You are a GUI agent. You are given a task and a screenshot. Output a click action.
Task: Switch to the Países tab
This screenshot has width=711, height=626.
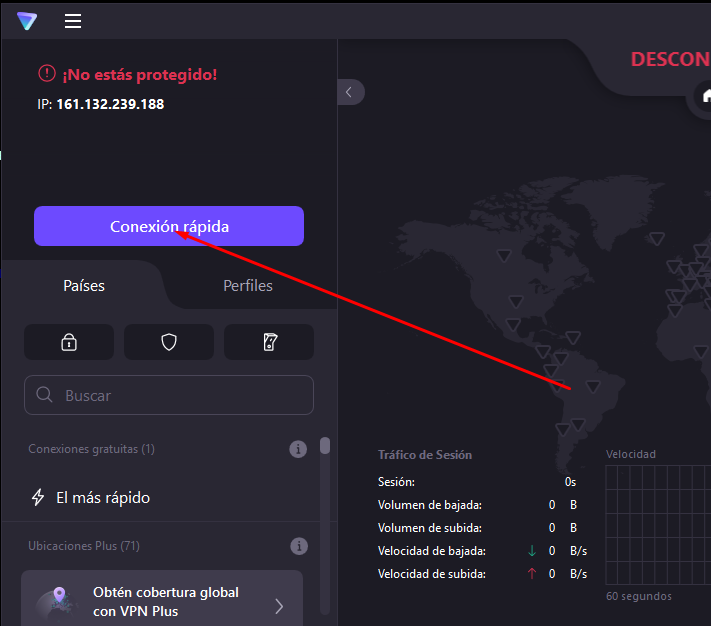[84, 286]
